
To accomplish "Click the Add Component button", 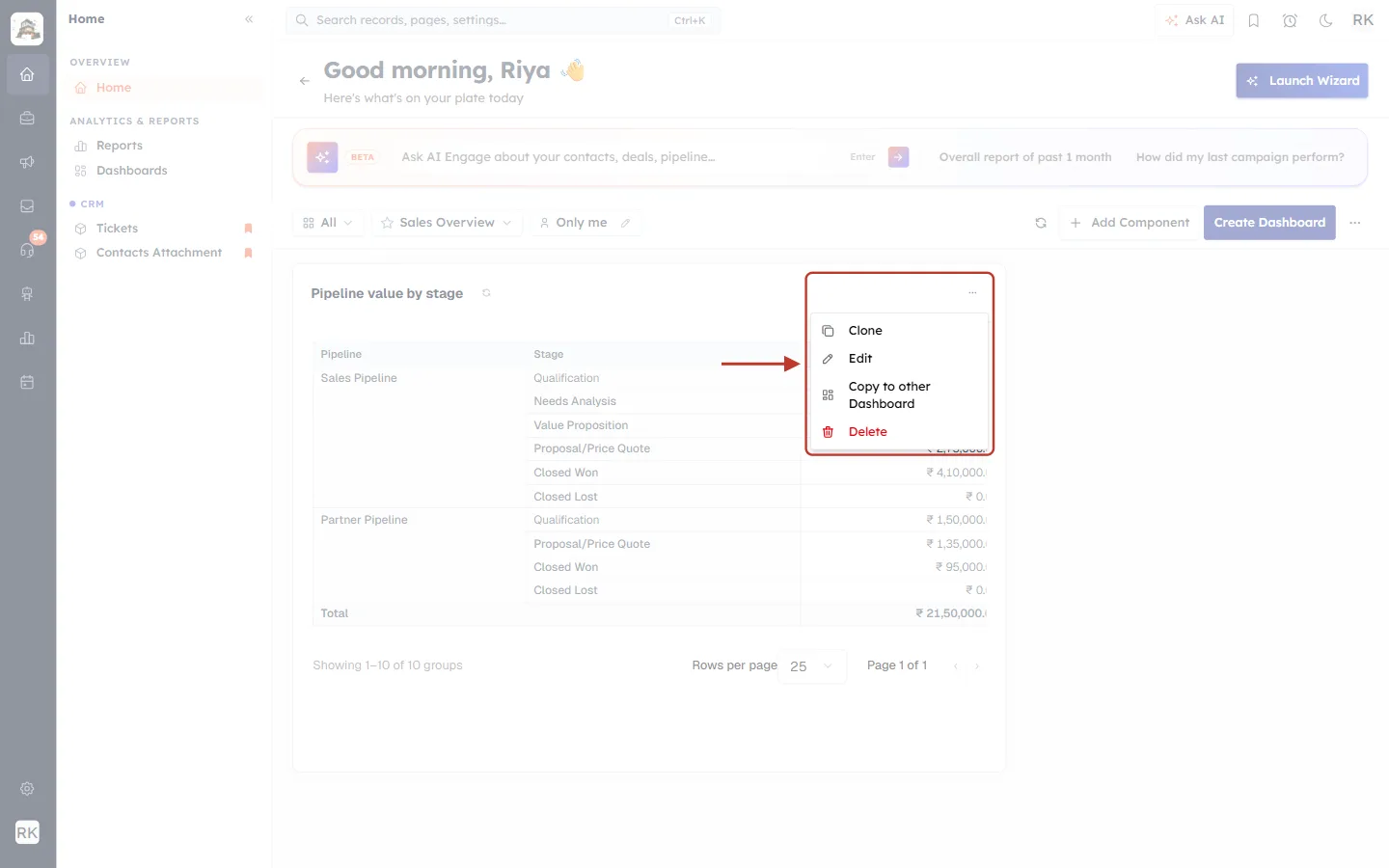I will pyautogui.click(x=1130, y=223).
